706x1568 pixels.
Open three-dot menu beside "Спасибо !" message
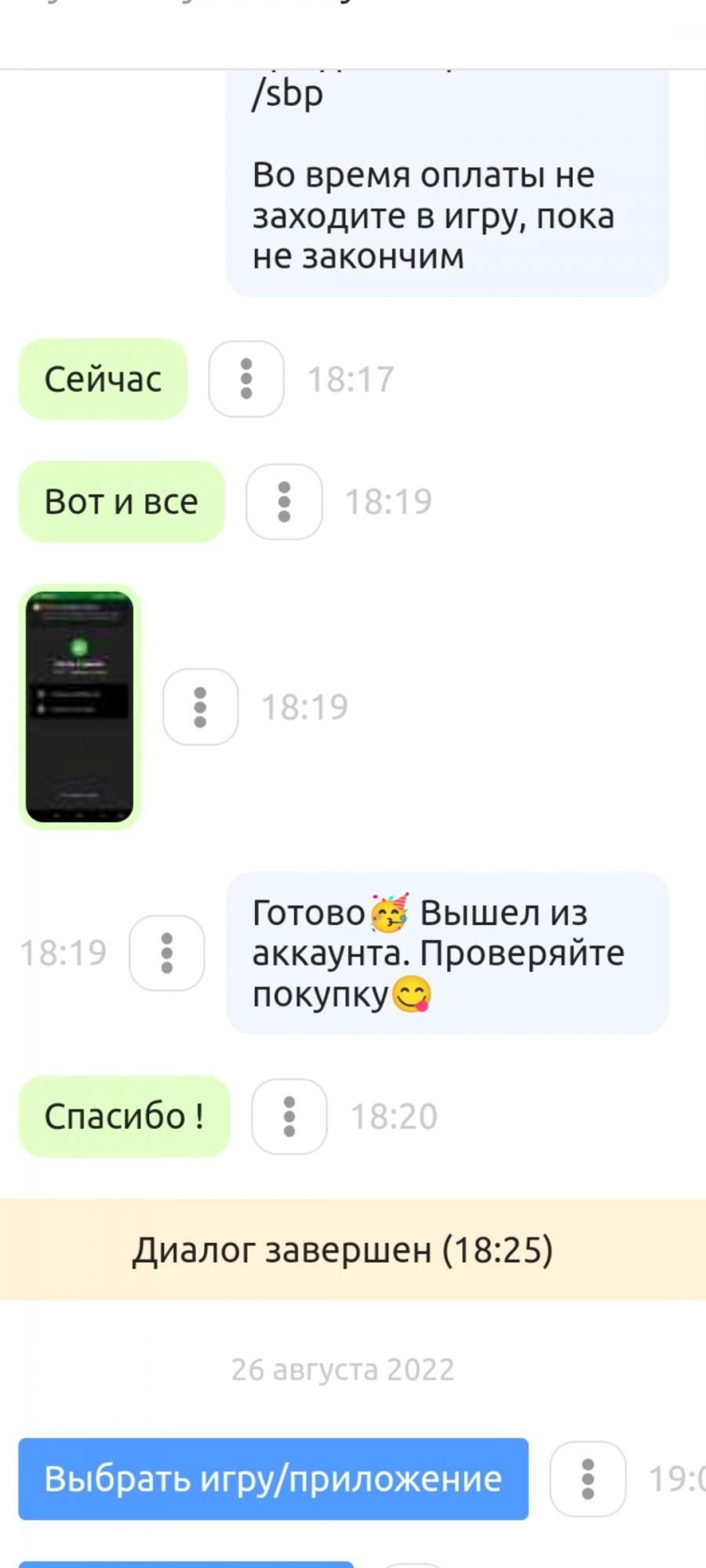pos(289,1116)
